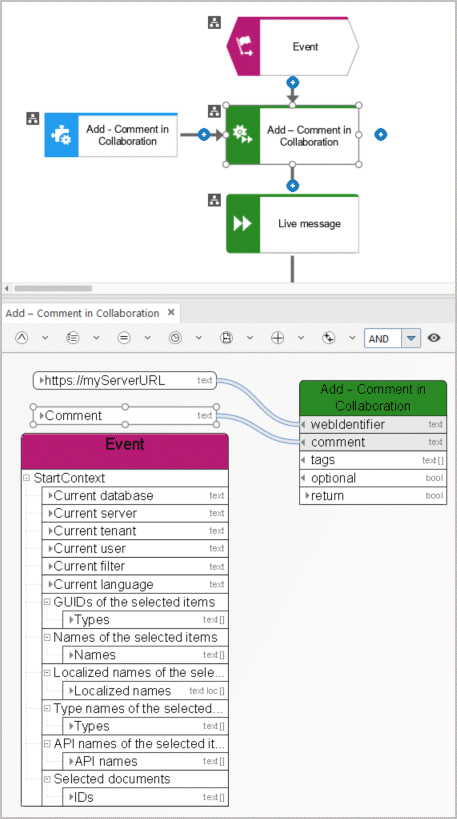Click the Current server row
Image resolution: width=457 pixels, height=819 pixels.
(135, 513)
